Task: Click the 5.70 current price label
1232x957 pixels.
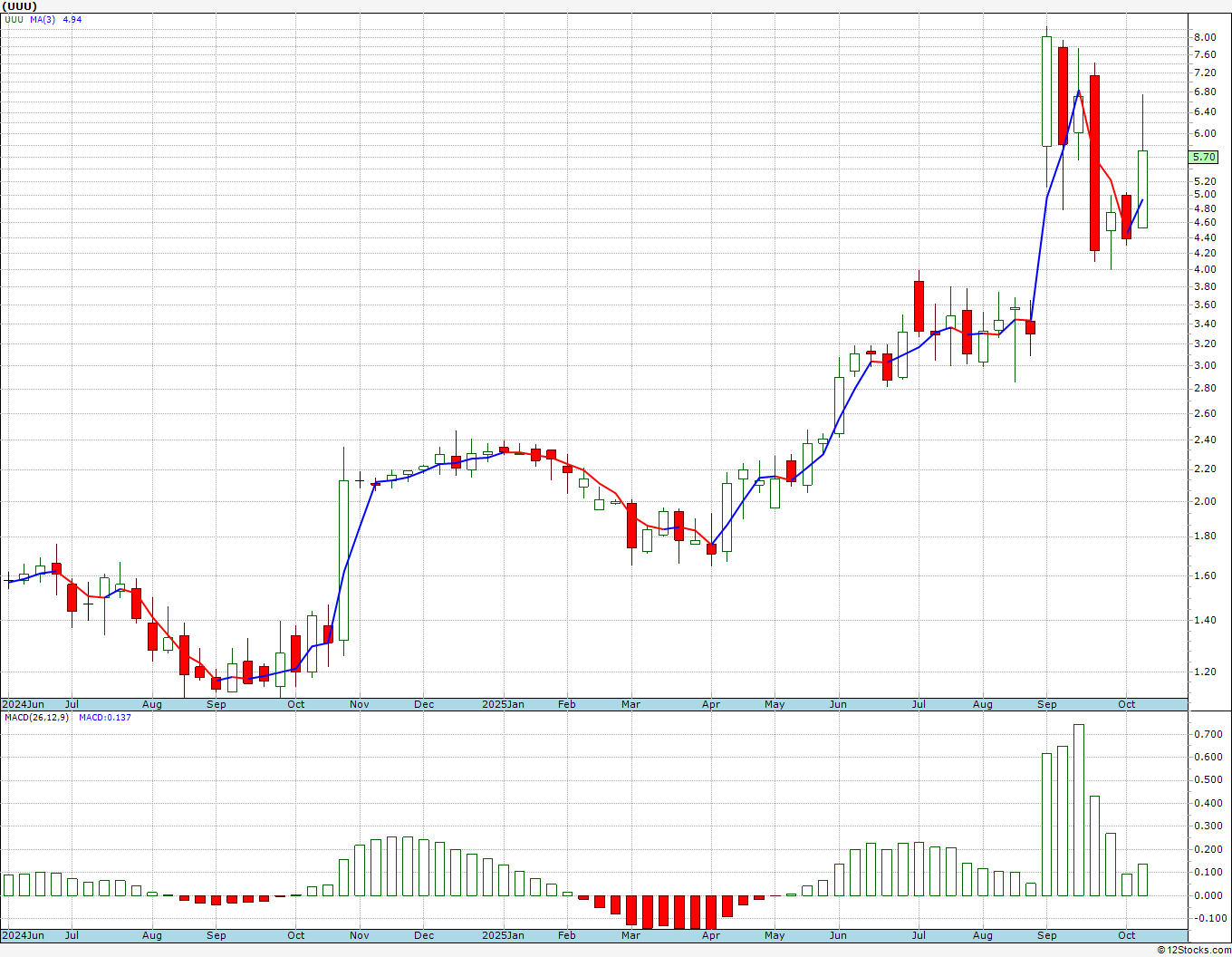Action: pyautogui.click(x=1205, y=157)
